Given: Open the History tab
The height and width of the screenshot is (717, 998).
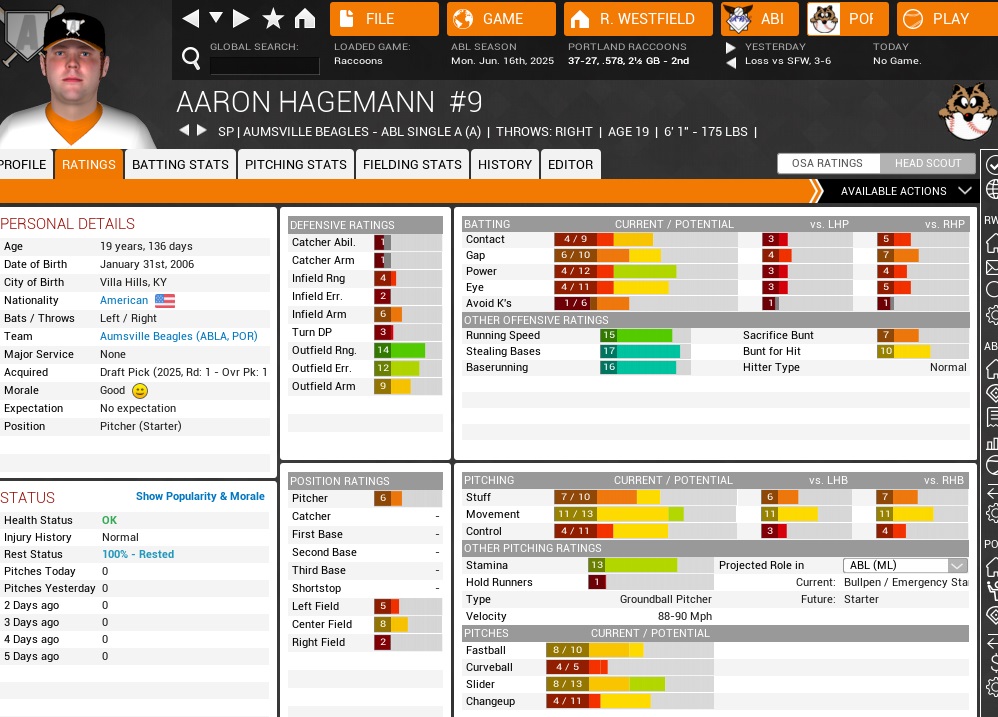Looking at the screenshot, I should (505, 165).
